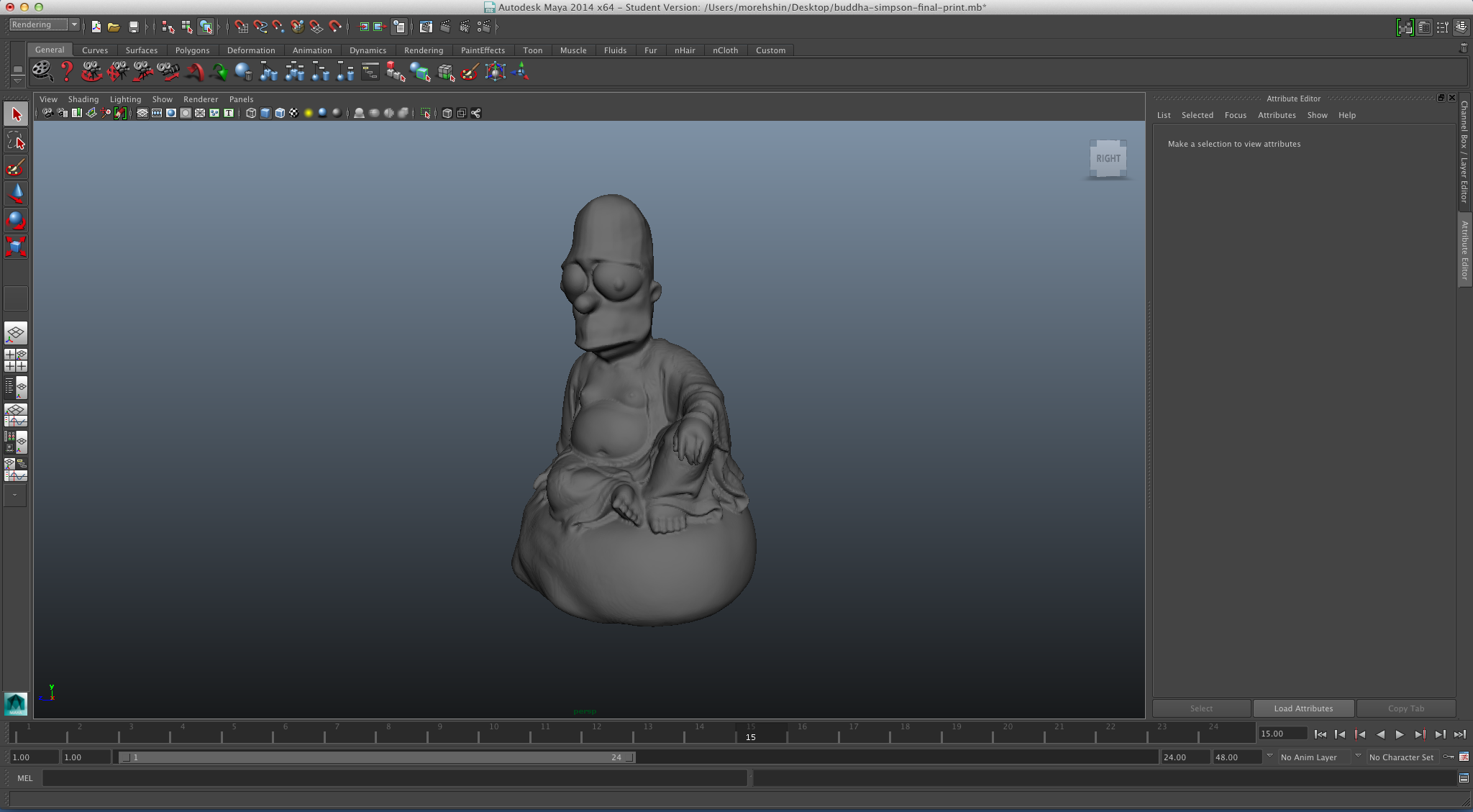
Task: Enable textured display checker icon
Action: [x=294, y=113]
